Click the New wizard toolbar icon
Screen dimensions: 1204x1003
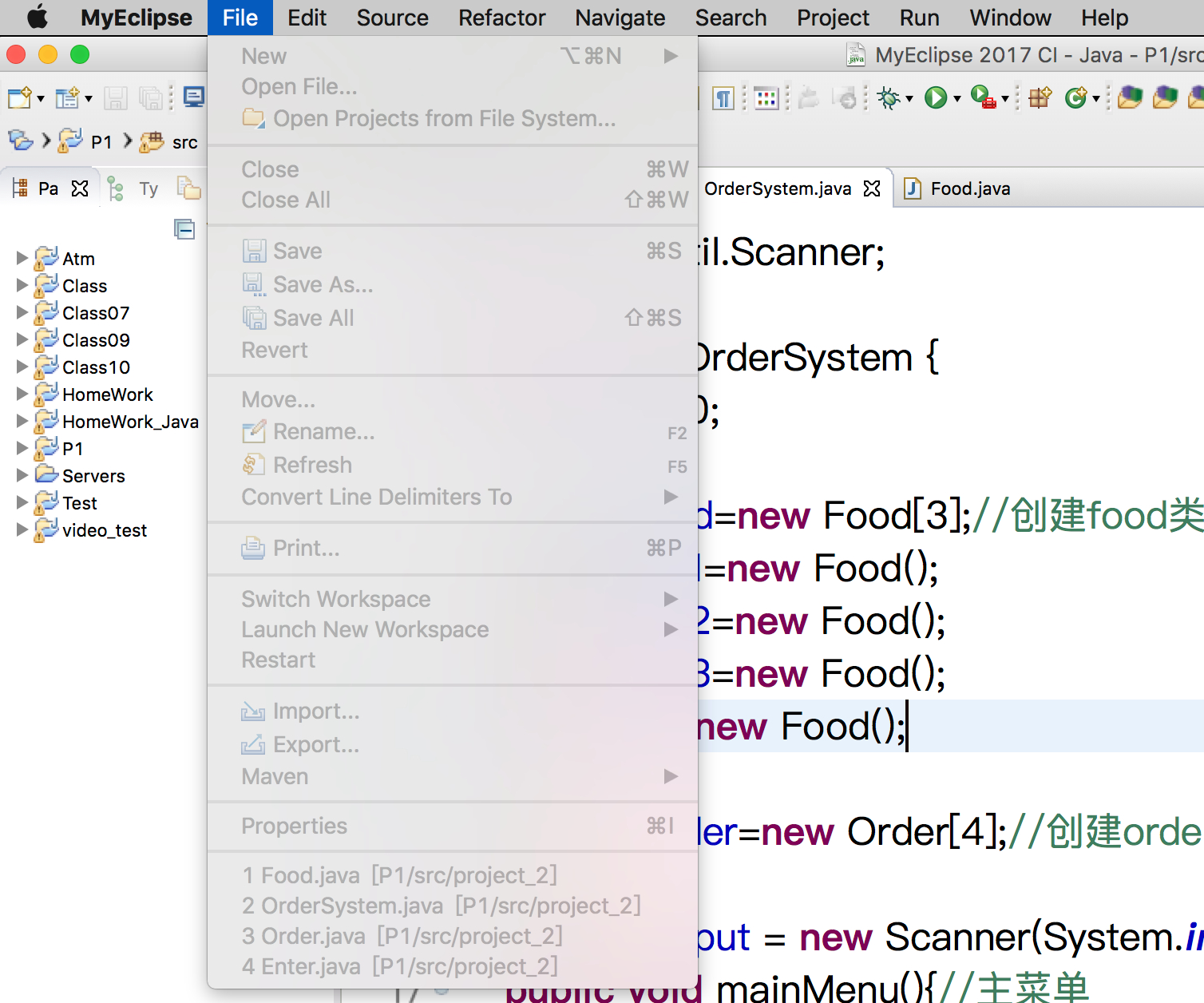(19, 98)
